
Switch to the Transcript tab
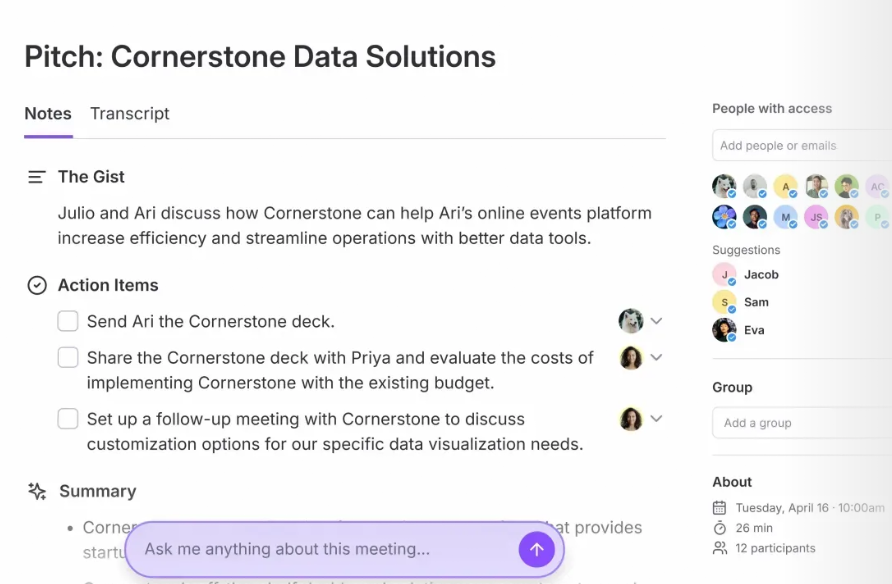click(129, 113)
